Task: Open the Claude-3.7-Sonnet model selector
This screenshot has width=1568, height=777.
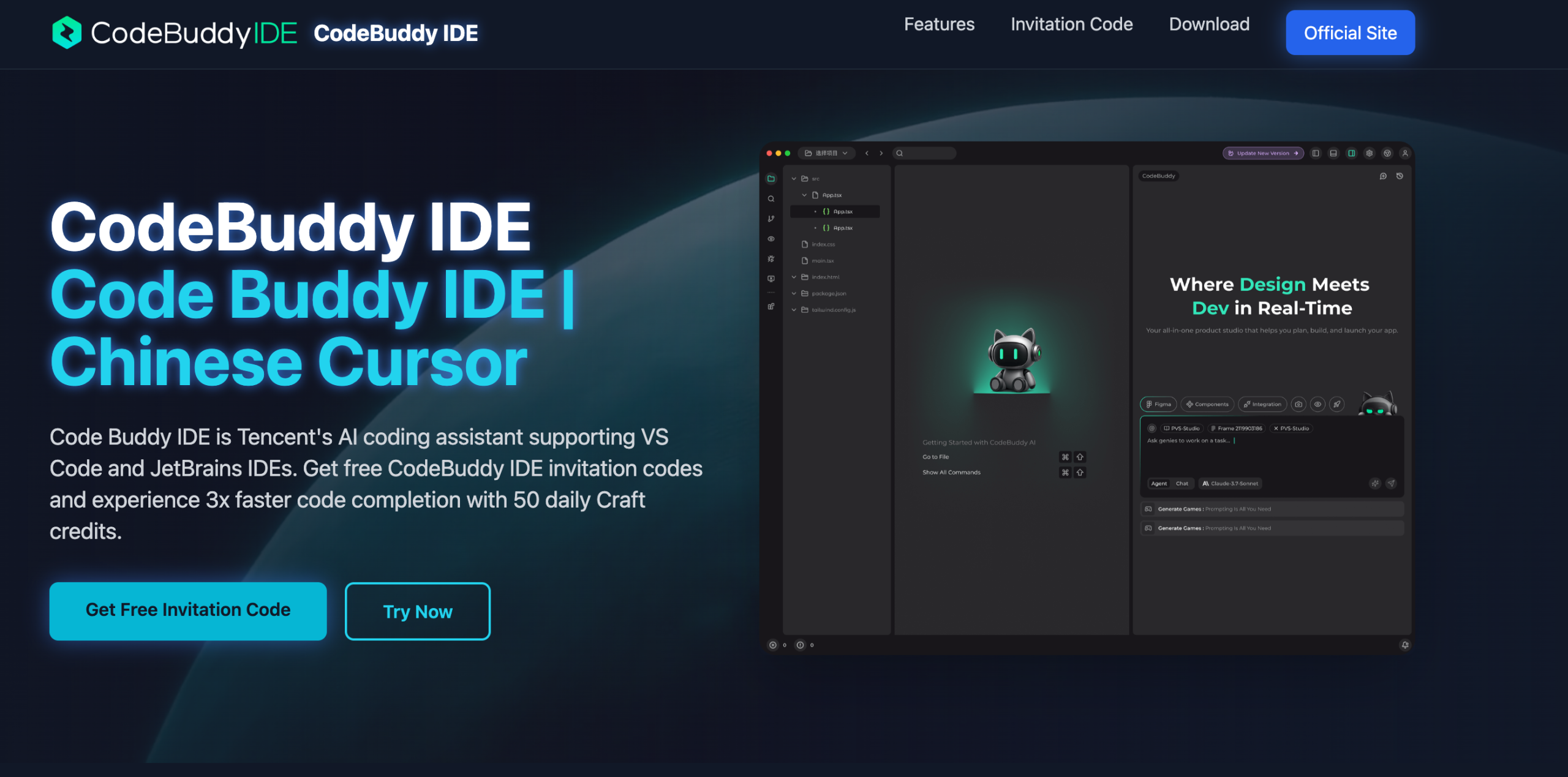Action: coord(1230,483)
